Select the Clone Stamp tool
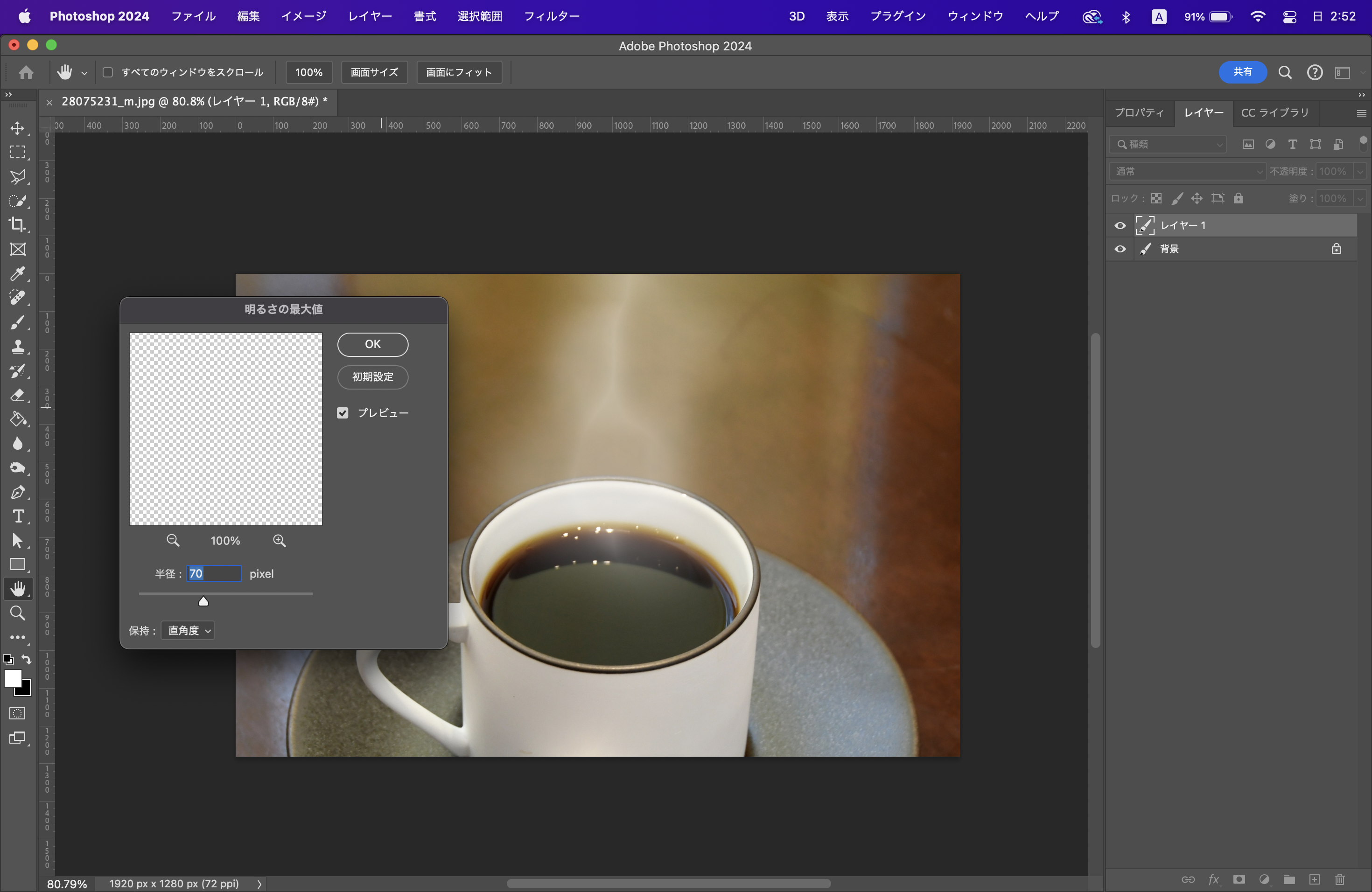Screen dimensions: 1372x892 17,346
